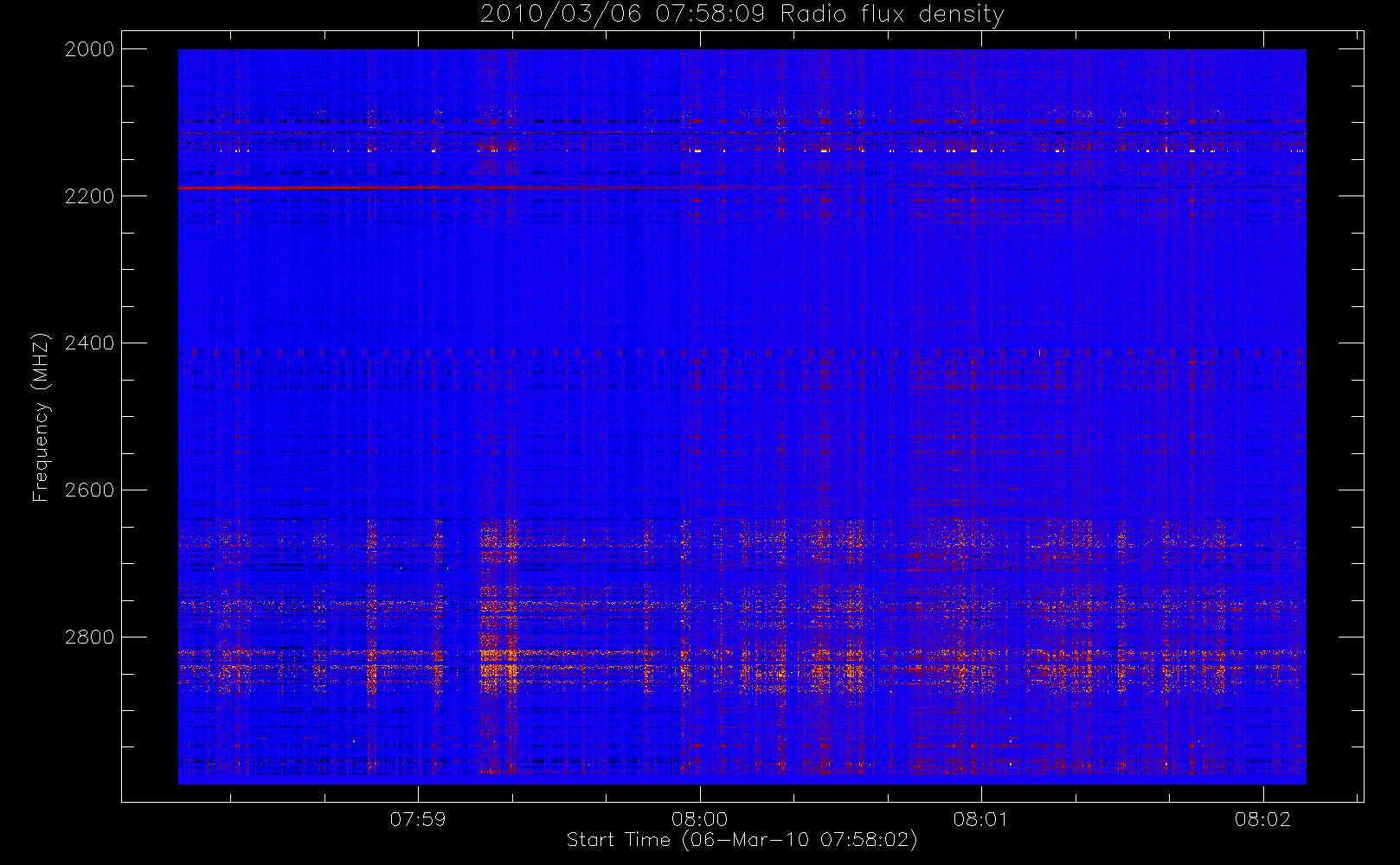Click the 2400 frequency tick label
Screen dimensions: 1400x865
(x=90, y=343)
